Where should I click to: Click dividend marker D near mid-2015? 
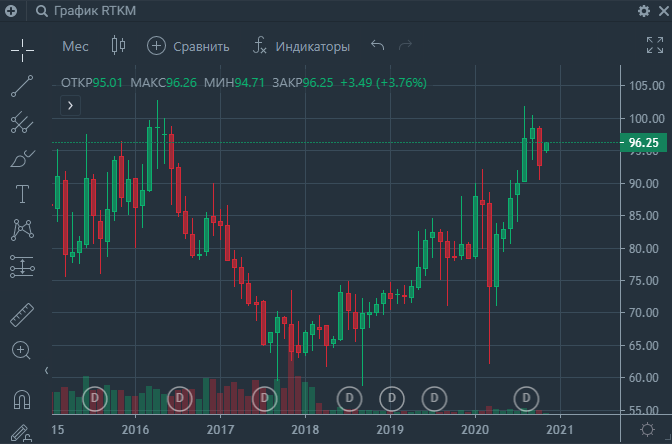pyautogui.click(x=95, y=399)
